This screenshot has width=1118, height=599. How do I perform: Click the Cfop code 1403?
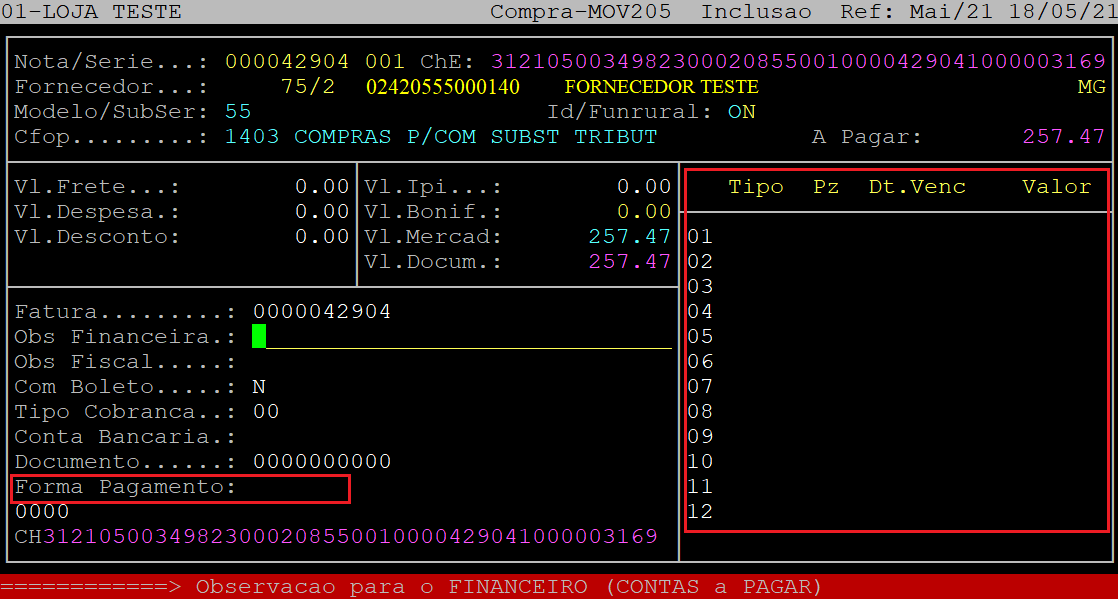coord(252,137)
